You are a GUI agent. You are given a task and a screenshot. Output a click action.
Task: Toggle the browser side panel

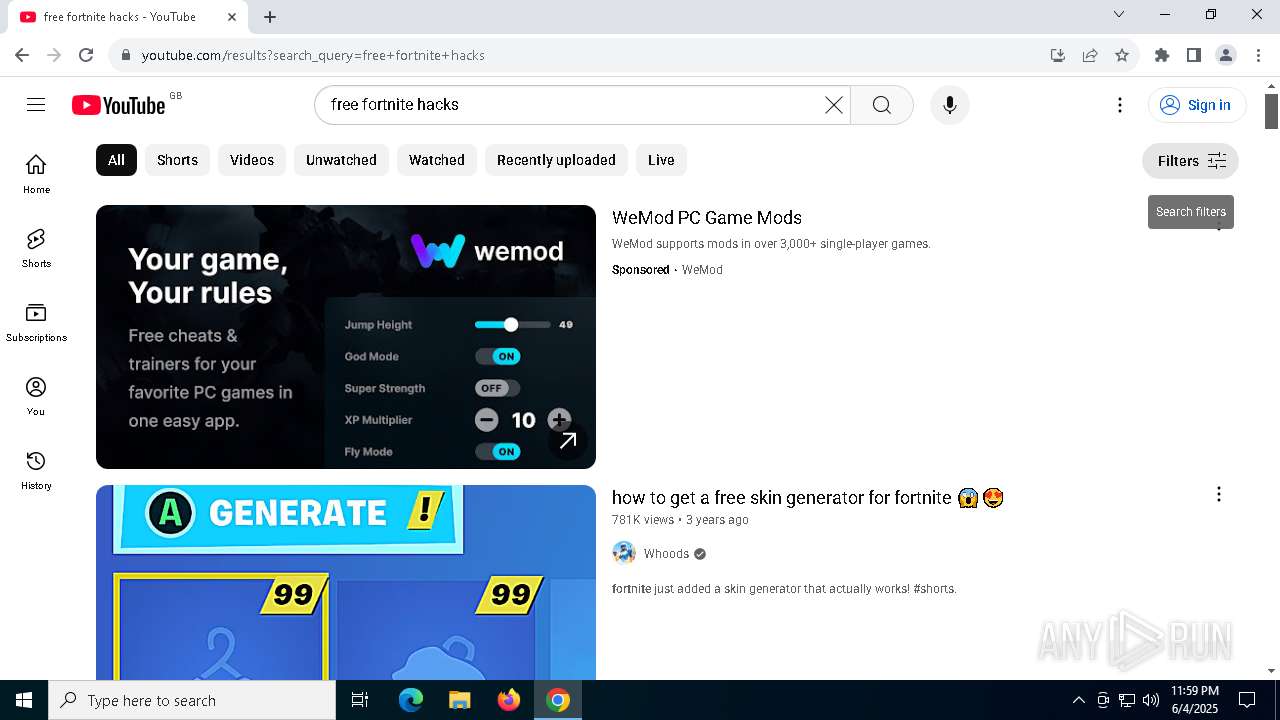1193,55
